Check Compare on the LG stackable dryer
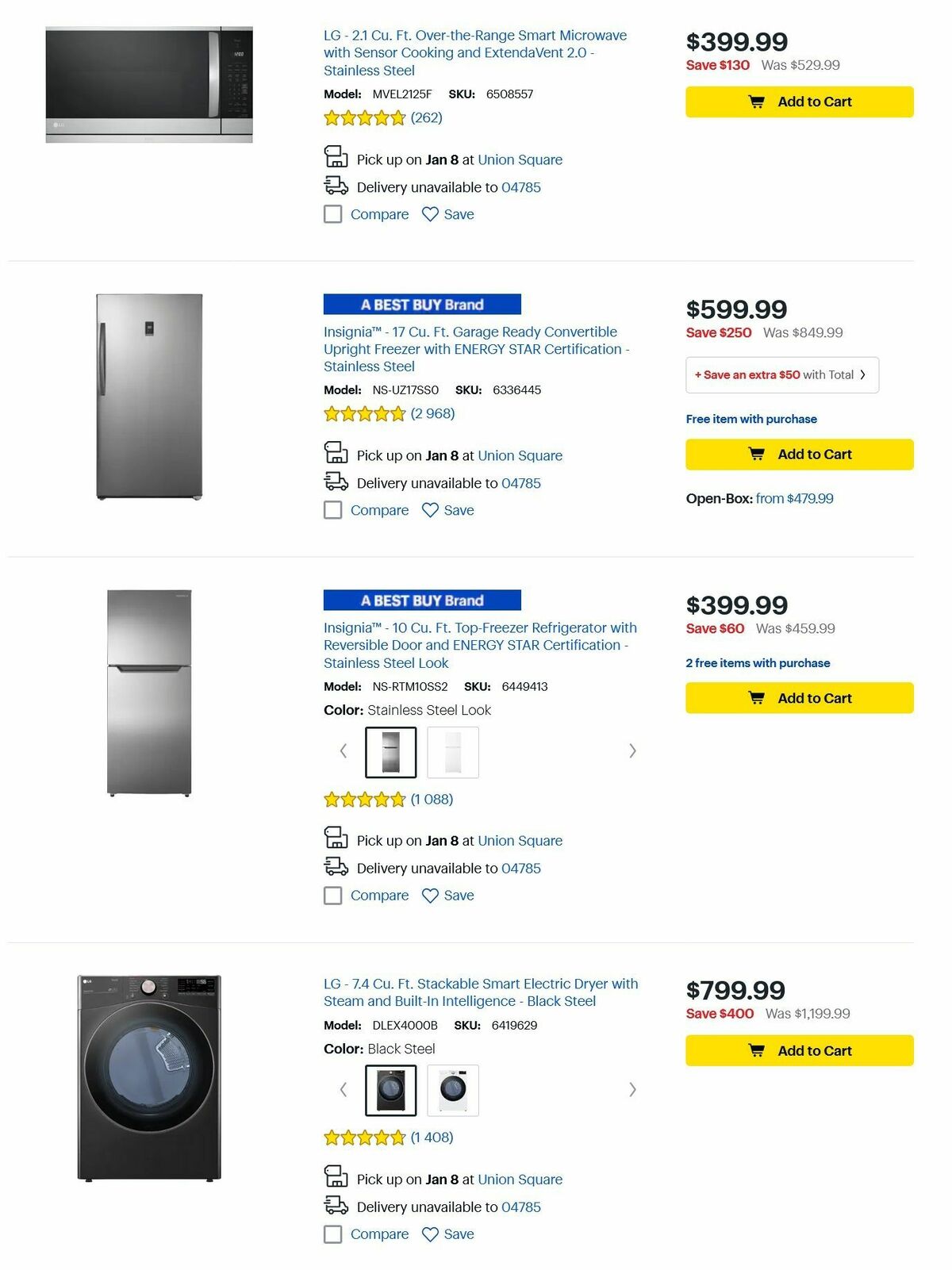The width and height of the screenshot is (952, 1270). point(332,1234)
